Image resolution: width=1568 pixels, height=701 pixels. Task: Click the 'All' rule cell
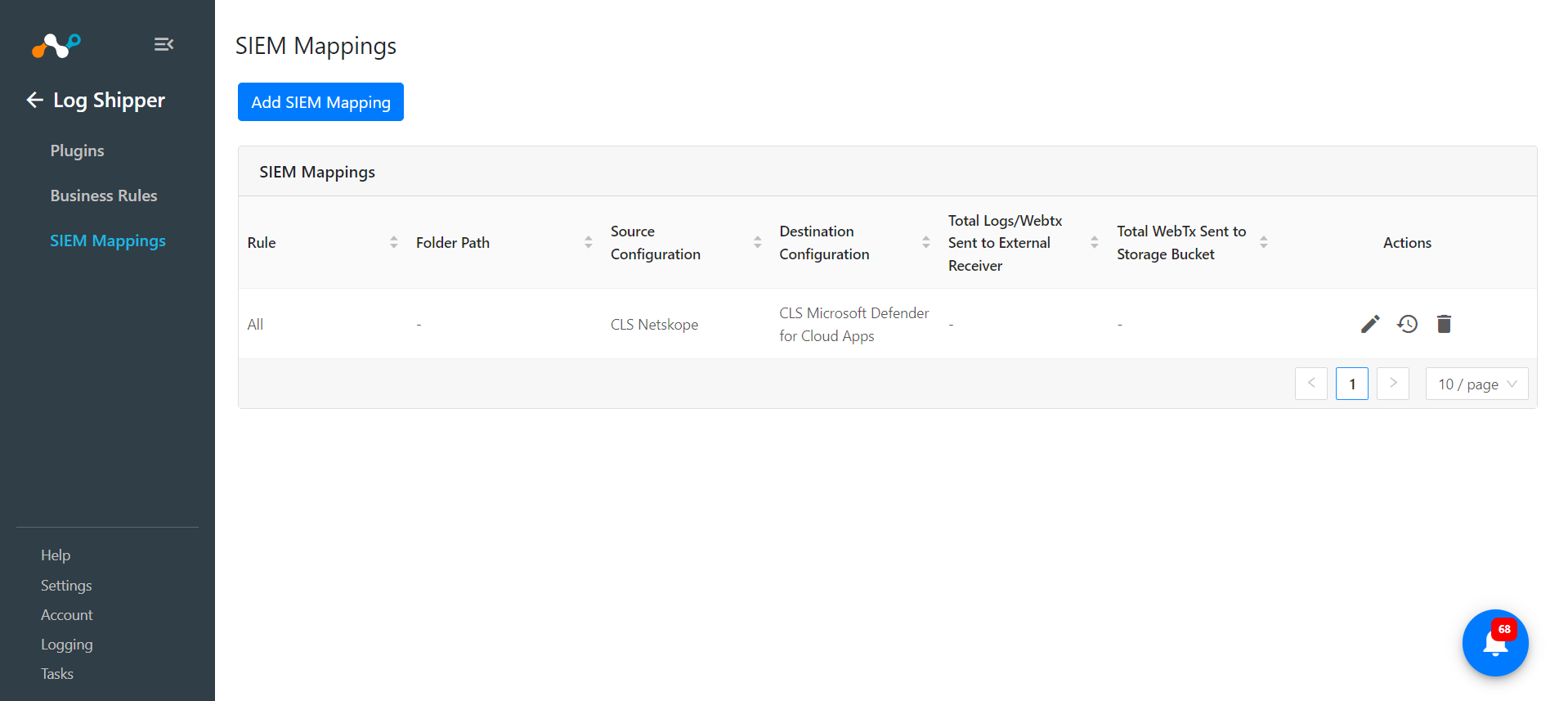coord(255,324)
